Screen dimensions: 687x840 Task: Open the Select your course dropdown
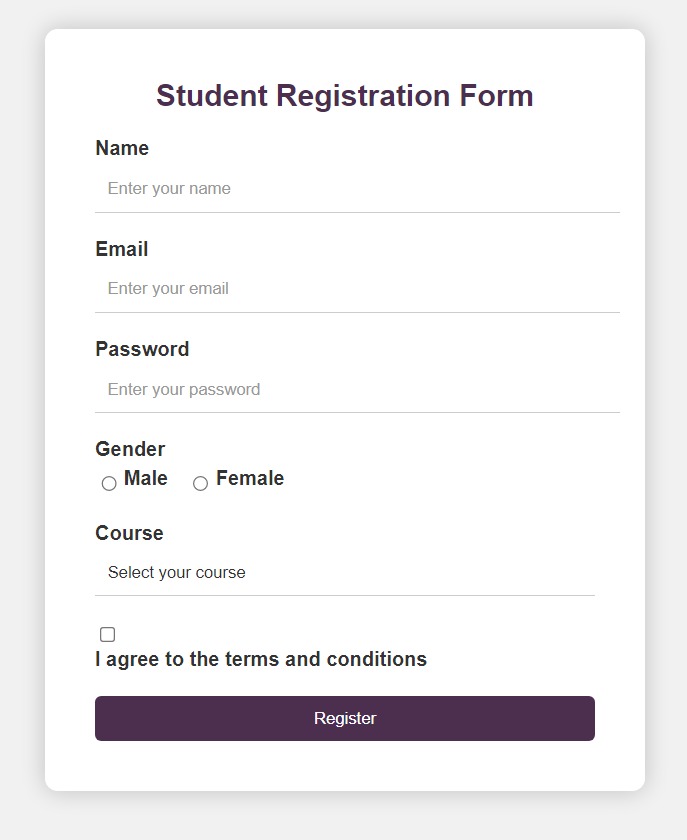345,572
